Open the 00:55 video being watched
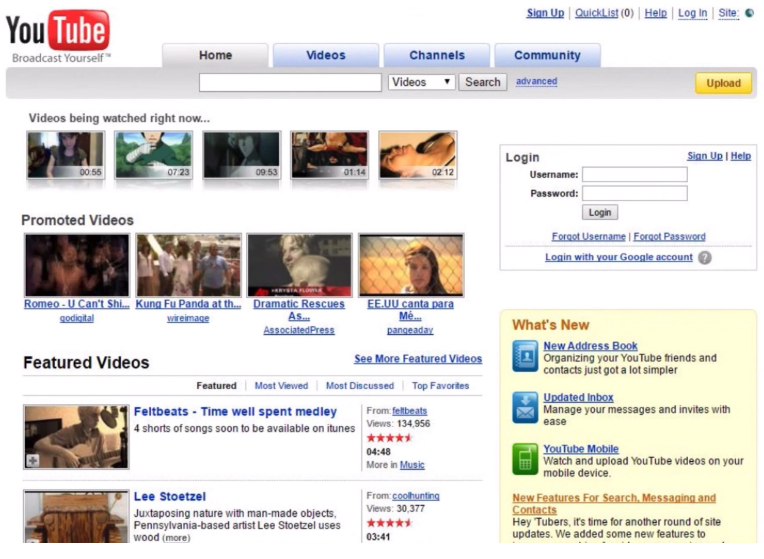The image size is (764, 559). point(65,155)
